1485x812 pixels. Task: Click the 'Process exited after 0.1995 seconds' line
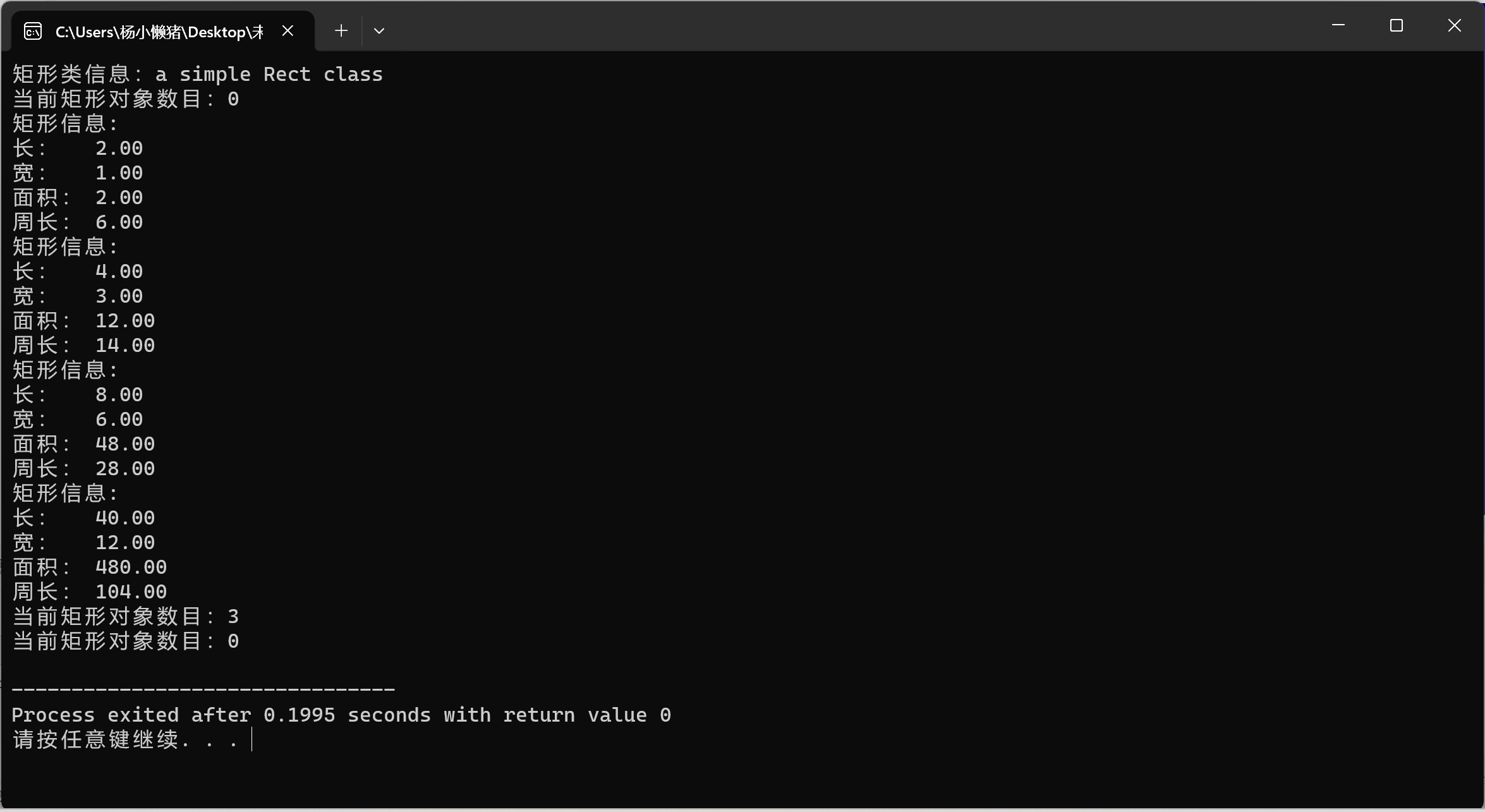[341, 715]
